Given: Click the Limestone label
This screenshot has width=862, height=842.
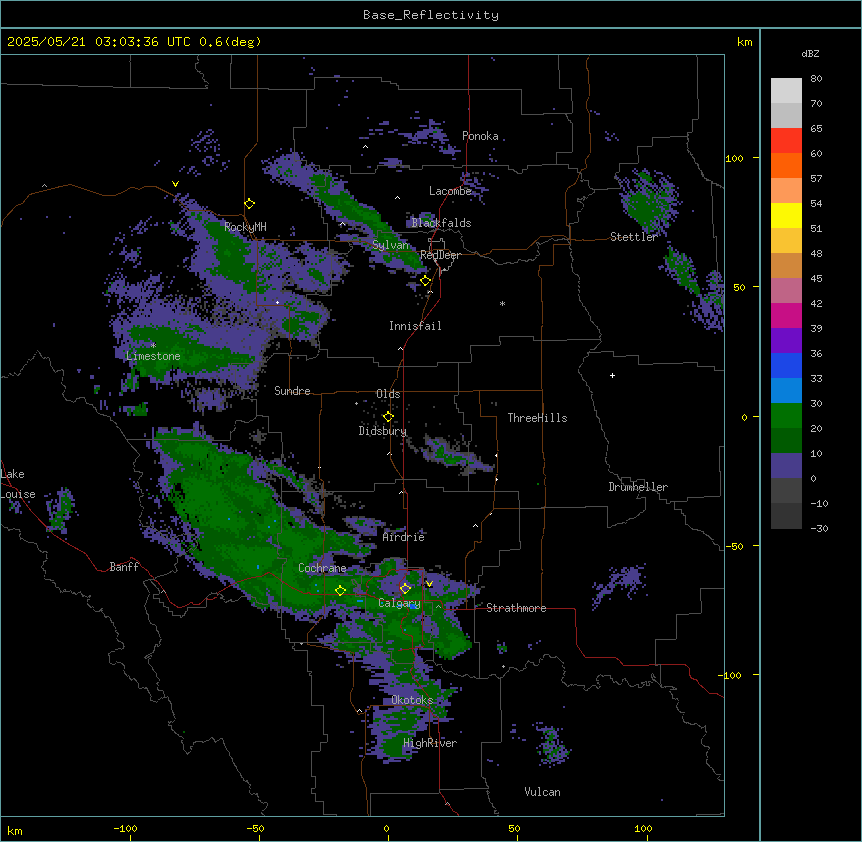Looking at the screenshot, I should [153, 356].
